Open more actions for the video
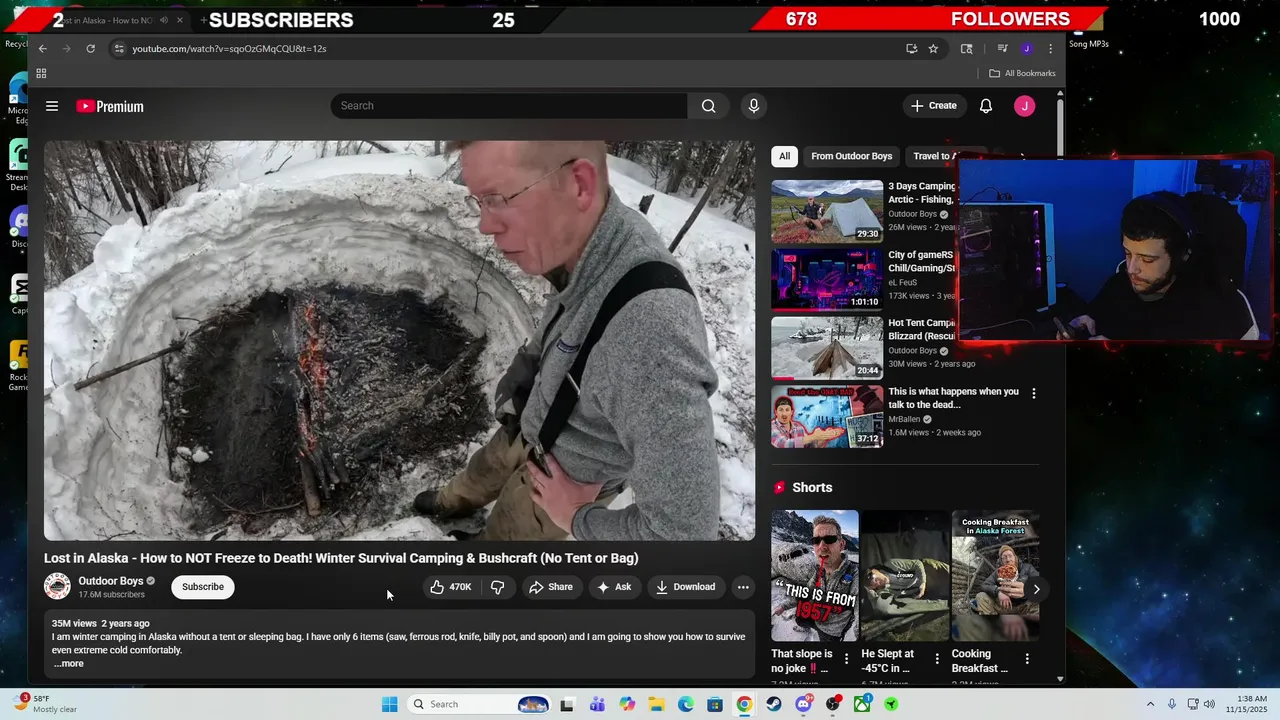Viewport: 1280px width, 720px height. (x=742, y=587)
